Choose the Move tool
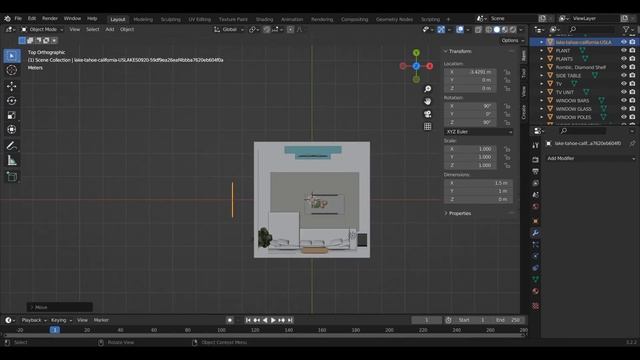 (12, 86)
